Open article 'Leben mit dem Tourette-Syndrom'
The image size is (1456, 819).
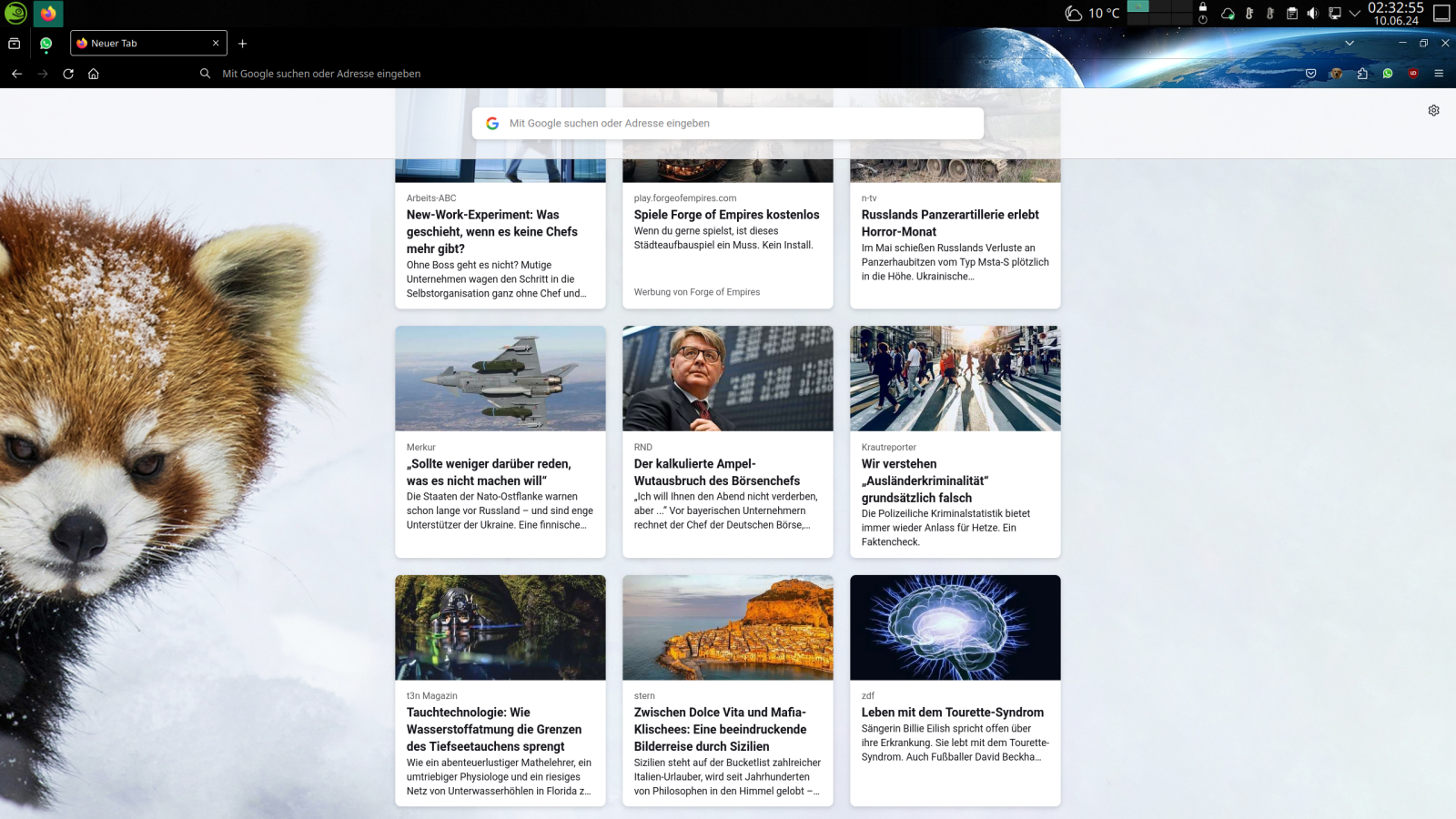(x=952, y=713)
